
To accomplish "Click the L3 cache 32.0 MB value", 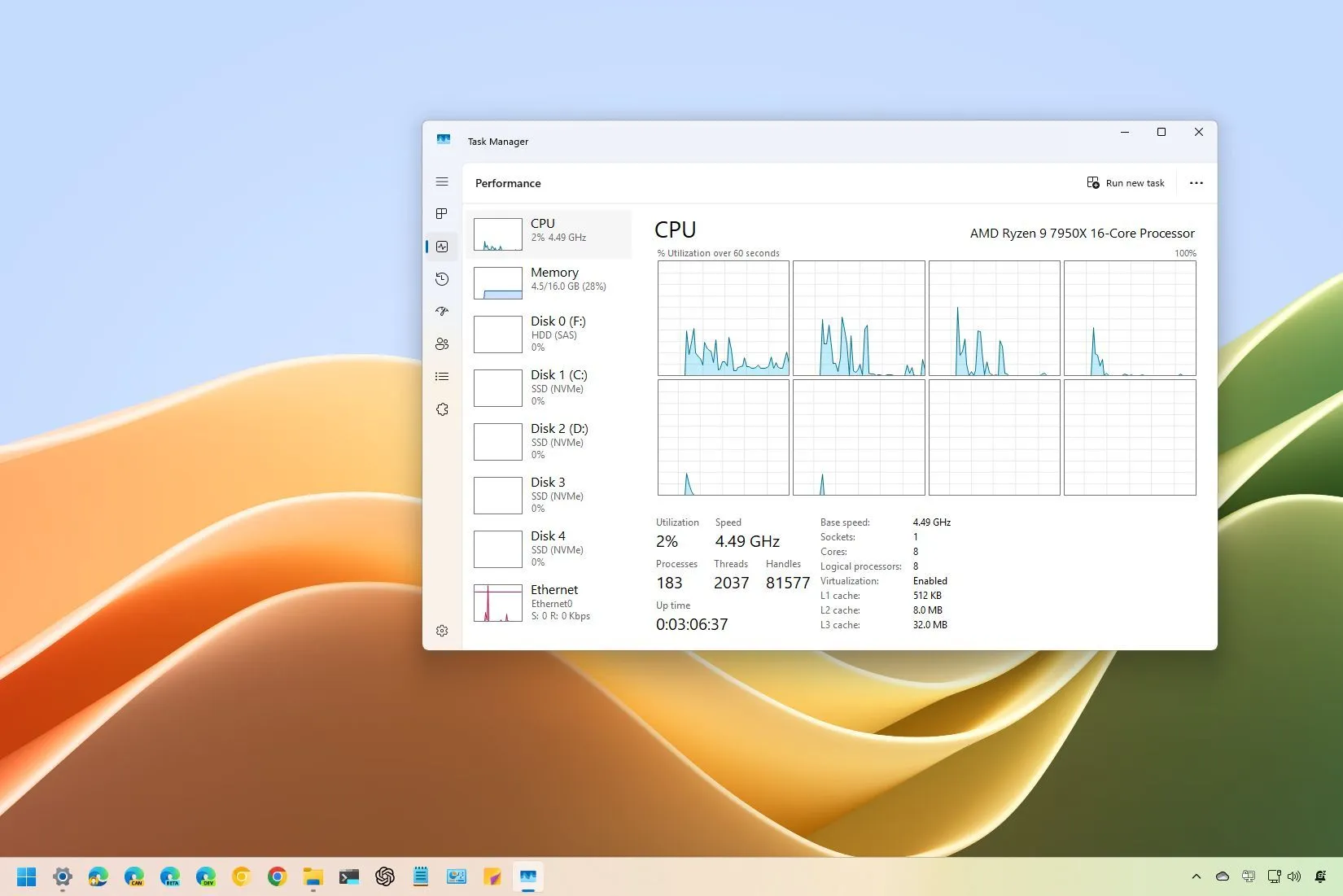I will pyautogui.click(x=930, y=625).
